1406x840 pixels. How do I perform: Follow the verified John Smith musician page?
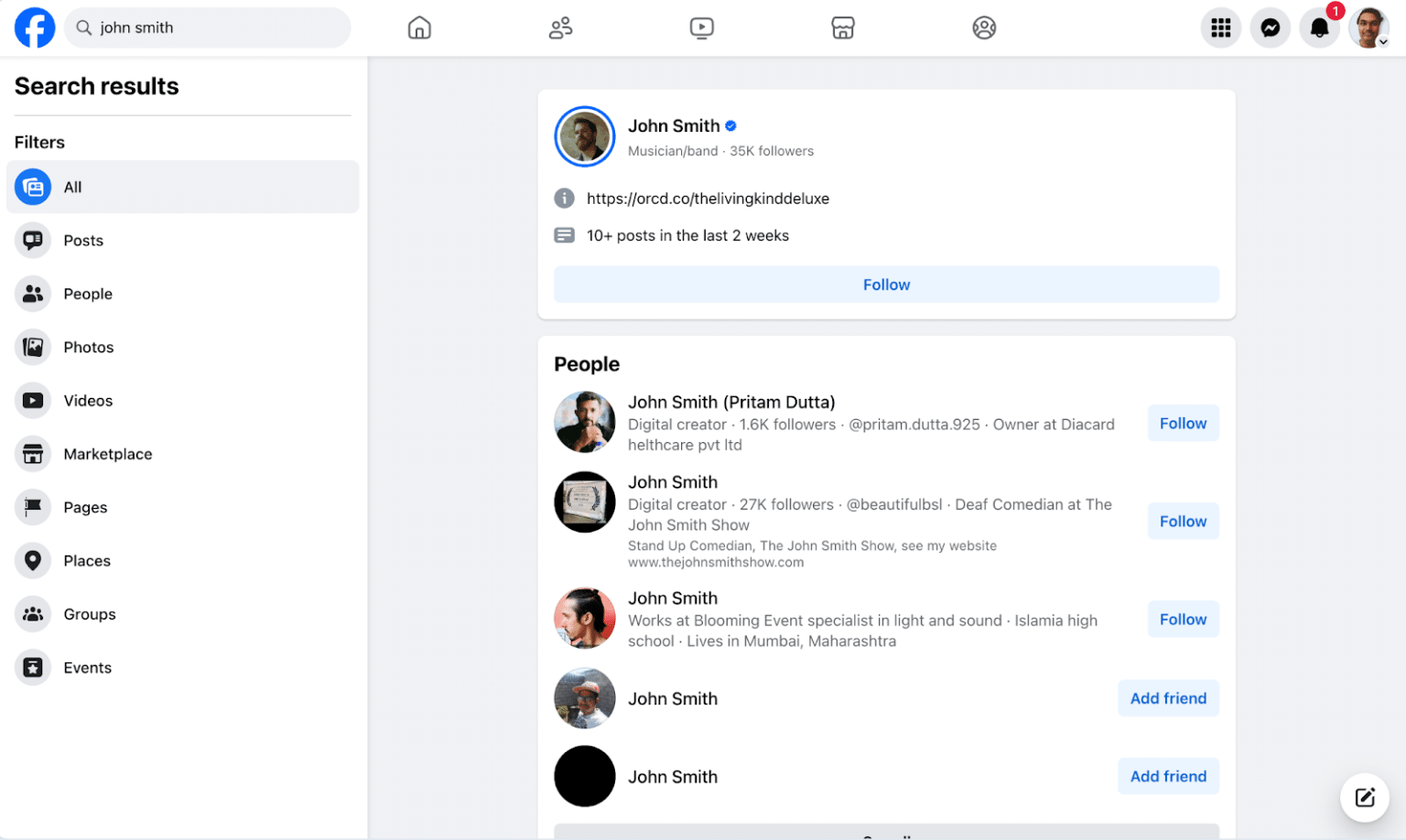[x=885, y=285]
